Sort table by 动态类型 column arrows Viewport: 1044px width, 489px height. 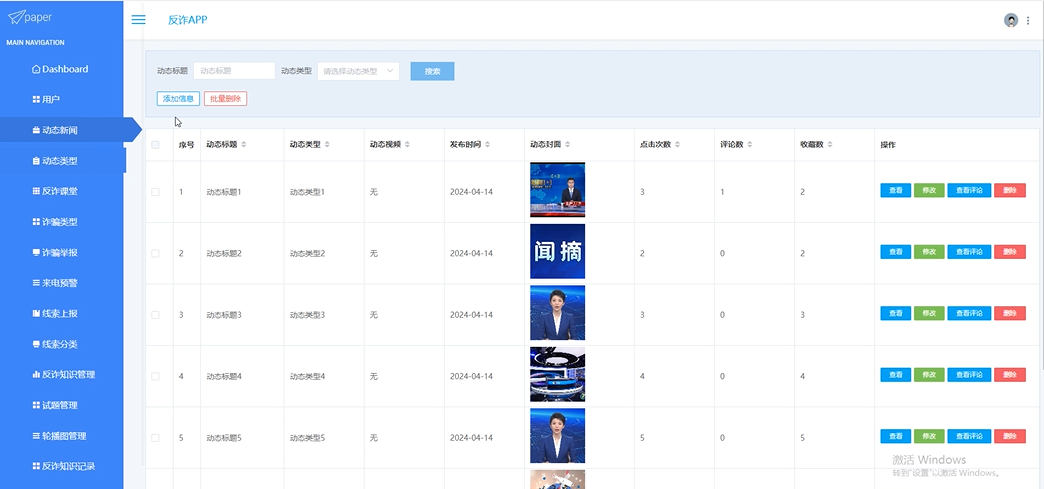click(x=327, y=145)
